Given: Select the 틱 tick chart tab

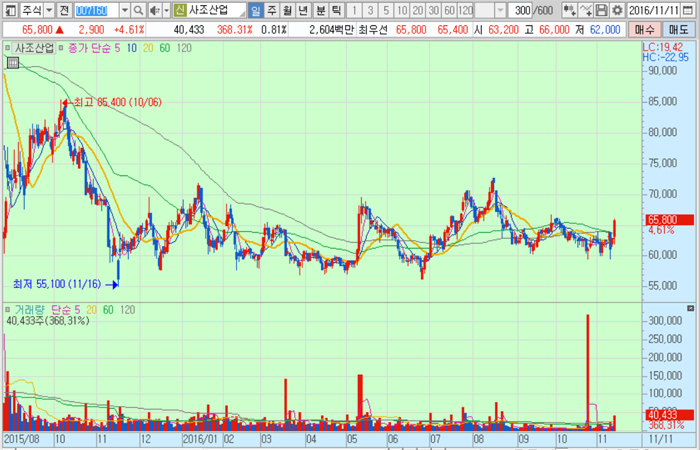Looking at the screenshot, I should coord(336,10).
